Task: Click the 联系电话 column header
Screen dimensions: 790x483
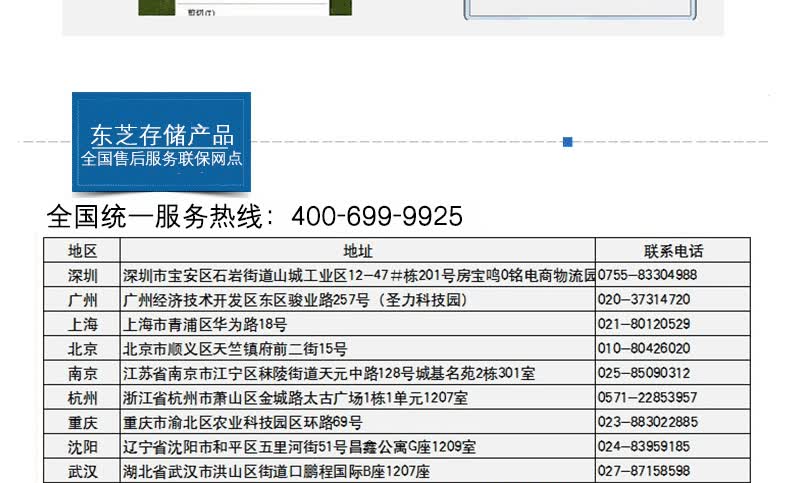Action: point(673,251)
